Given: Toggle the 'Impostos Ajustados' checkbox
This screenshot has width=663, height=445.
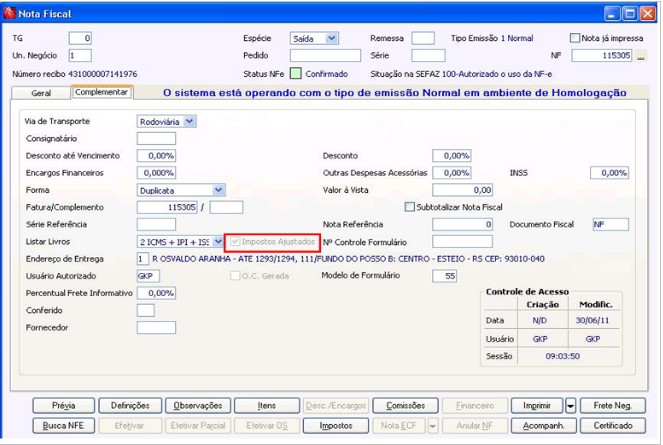Looking at the screenshot, I should (235, 242).
